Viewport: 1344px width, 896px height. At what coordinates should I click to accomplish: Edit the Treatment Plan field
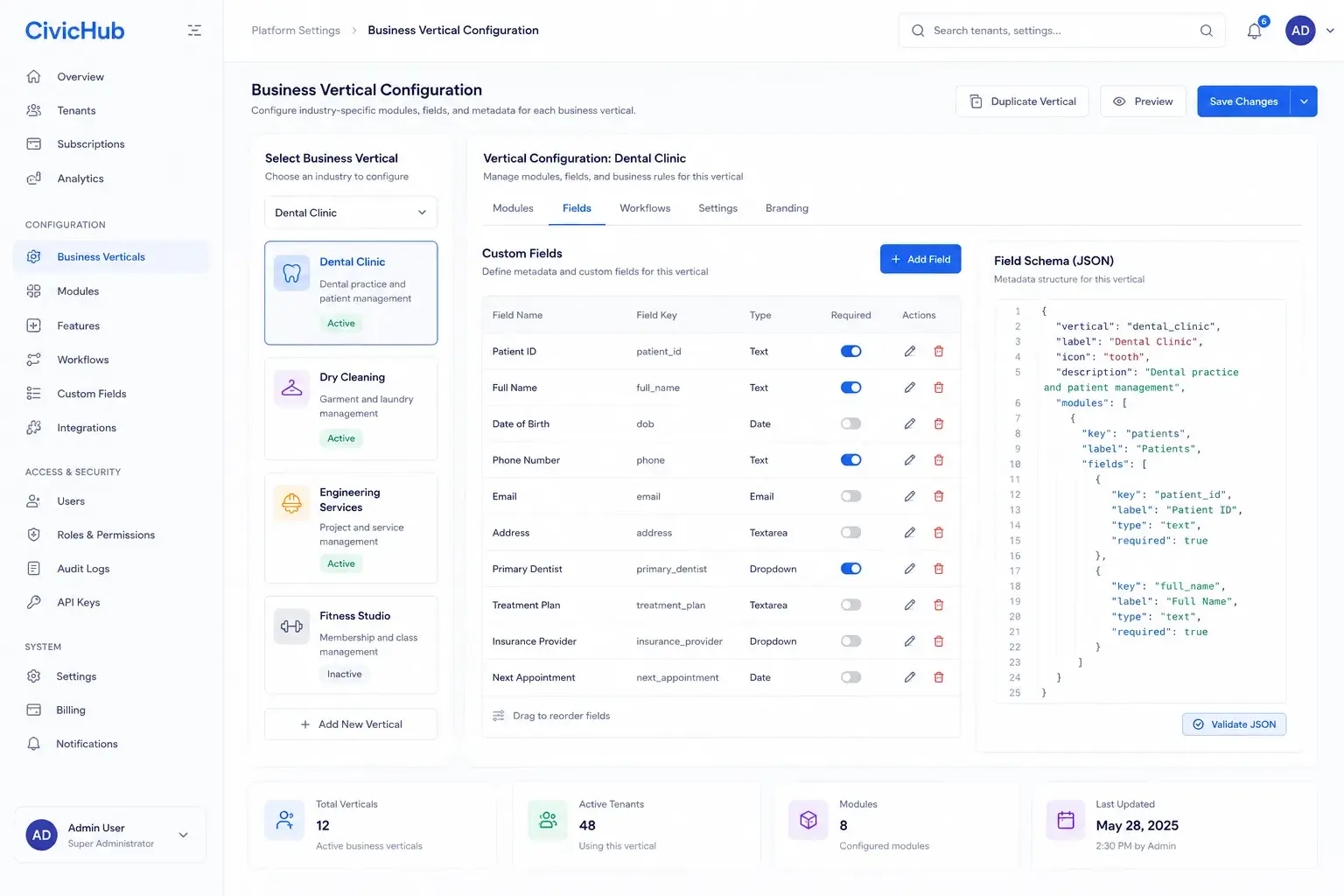point(910,605)
